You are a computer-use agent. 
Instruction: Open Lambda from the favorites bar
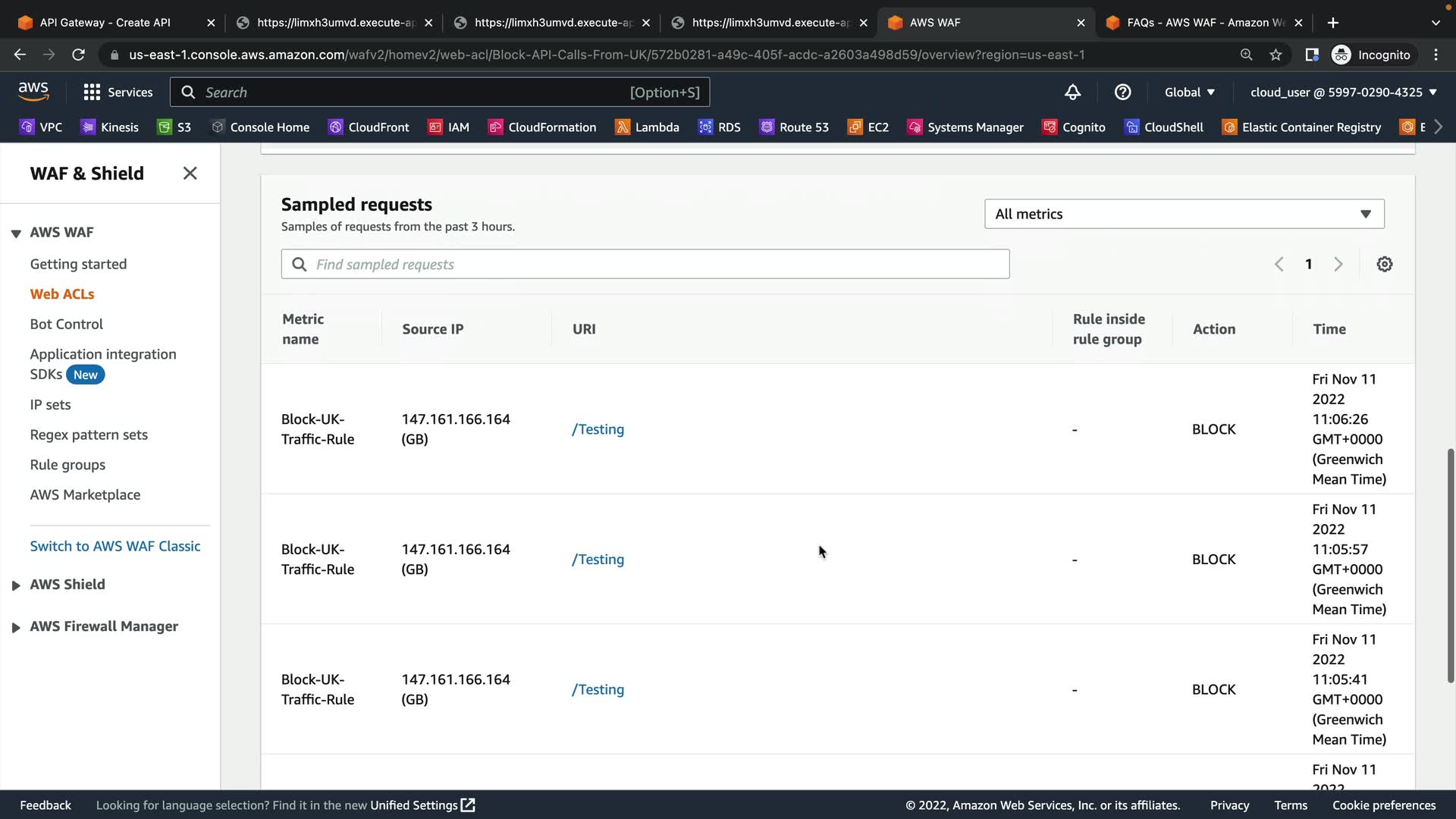(x=647, y=127)
